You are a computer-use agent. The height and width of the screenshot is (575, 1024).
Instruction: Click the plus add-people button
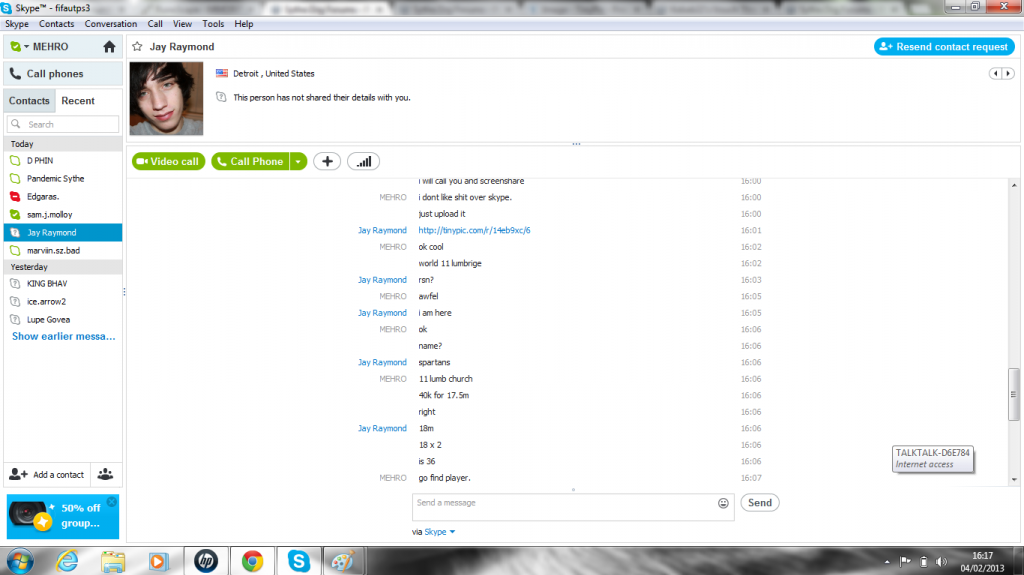pyautogui.click(x=327, y=161)
